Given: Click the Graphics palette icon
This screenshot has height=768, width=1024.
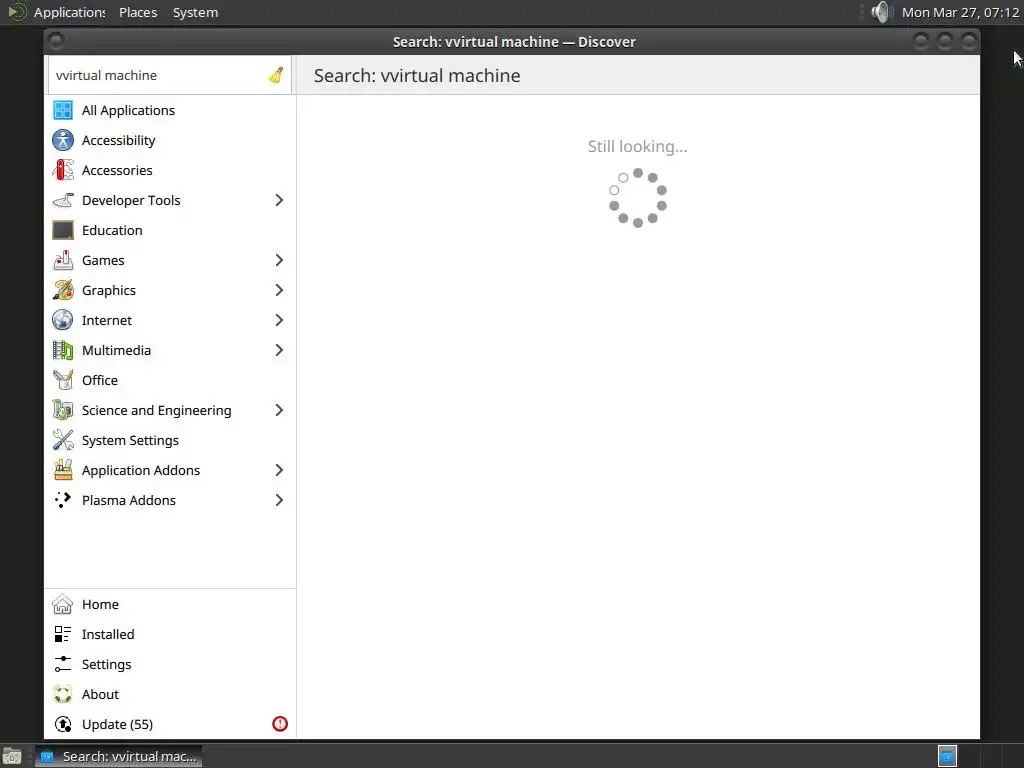Looking at the screenshot, I should point(63,291).
